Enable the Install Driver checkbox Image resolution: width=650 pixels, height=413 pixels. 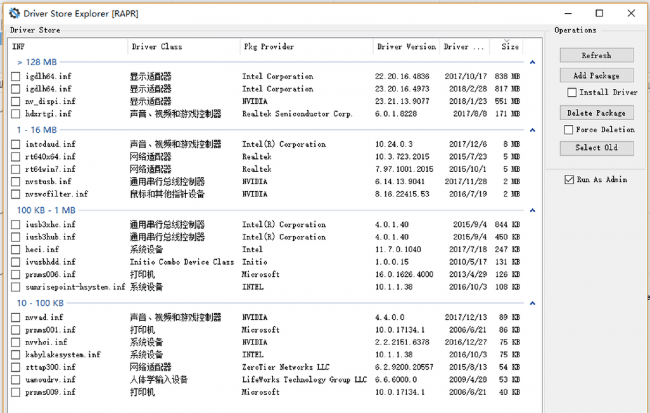[572, 92]
